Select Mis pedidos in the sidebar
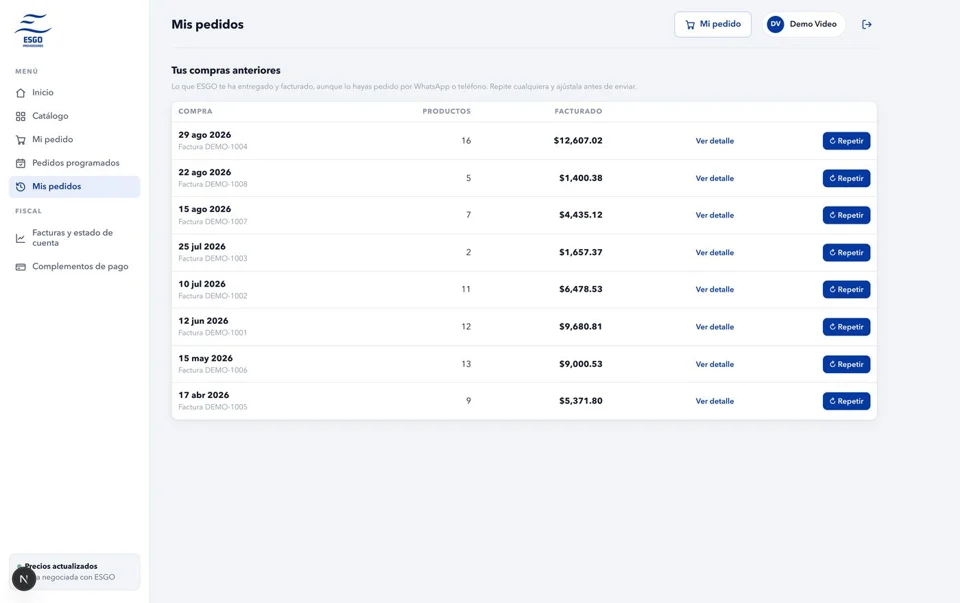 tap(74, 187)
